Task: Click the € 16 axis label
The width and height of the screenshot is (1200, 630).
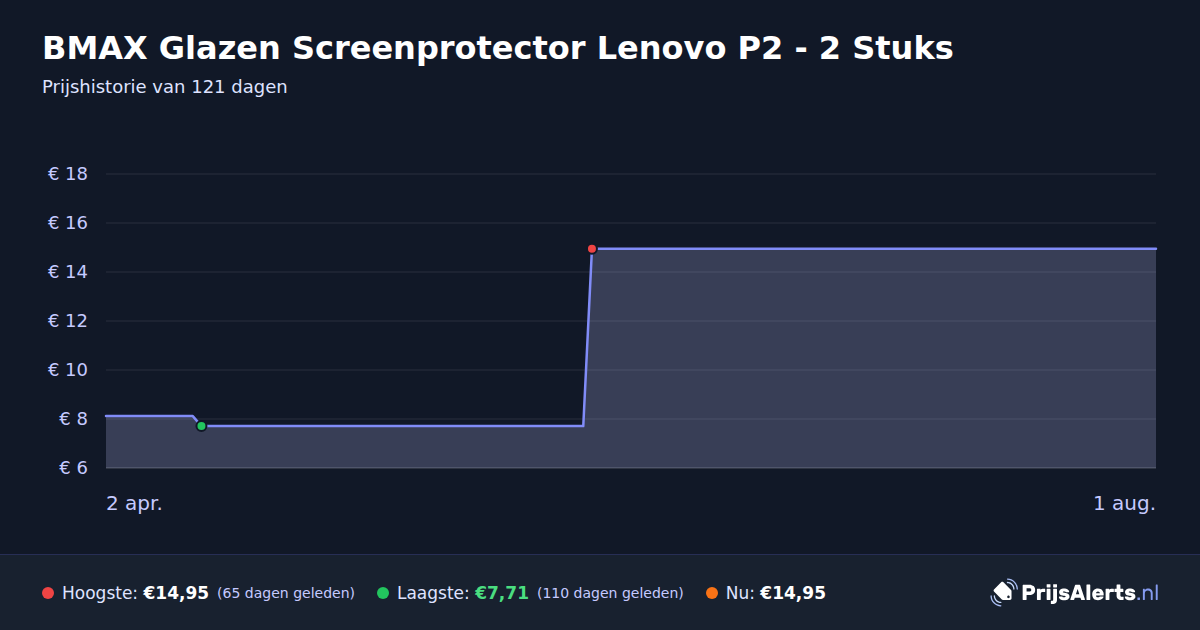Action: click(68, 223)
